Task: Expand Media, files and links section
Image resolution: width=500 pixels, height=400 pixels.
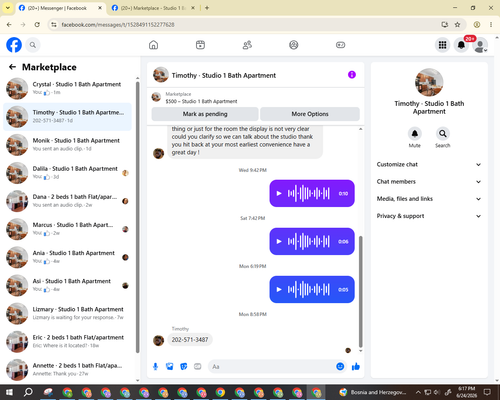Action: 429,199
